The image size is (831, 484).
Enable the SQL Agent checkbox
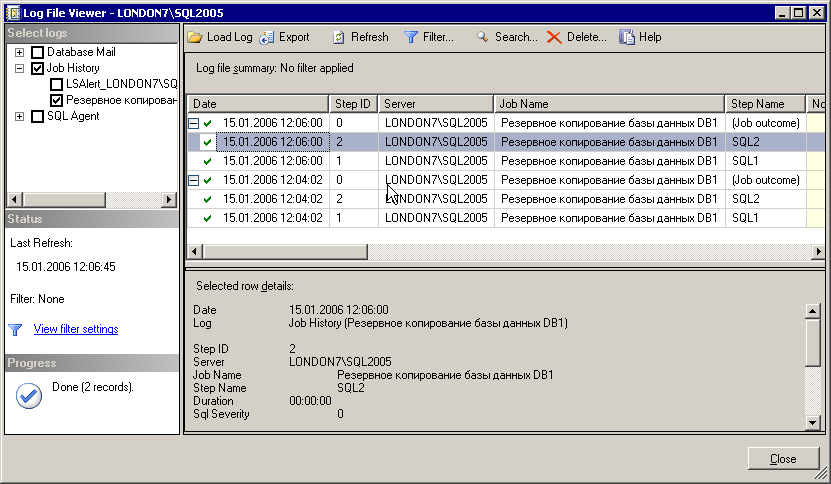(x=37, y=116)
